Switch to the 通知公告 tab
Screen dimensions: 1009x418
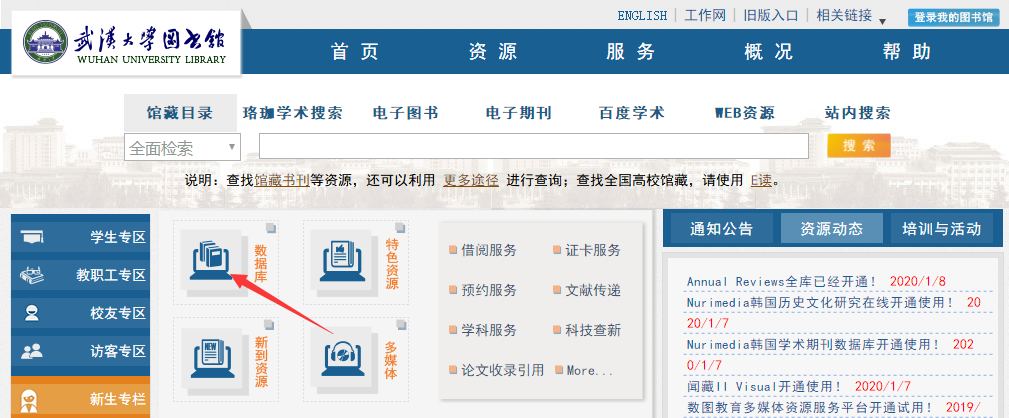721,228
